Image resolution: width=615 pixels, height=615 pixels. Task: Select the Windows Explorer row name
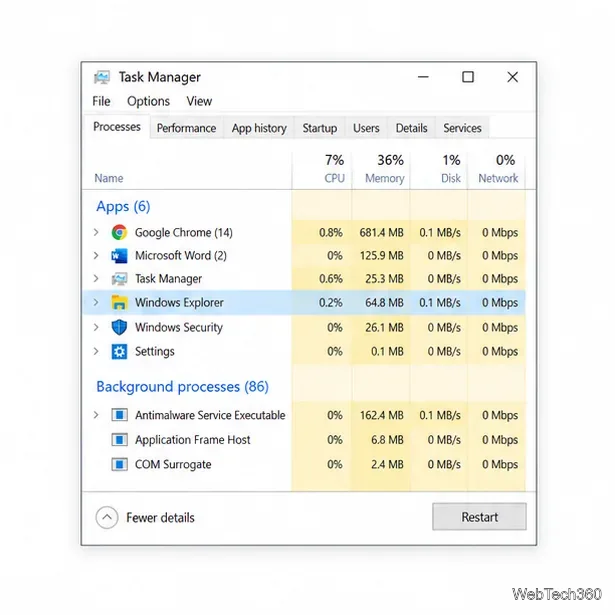coord(179,302)
